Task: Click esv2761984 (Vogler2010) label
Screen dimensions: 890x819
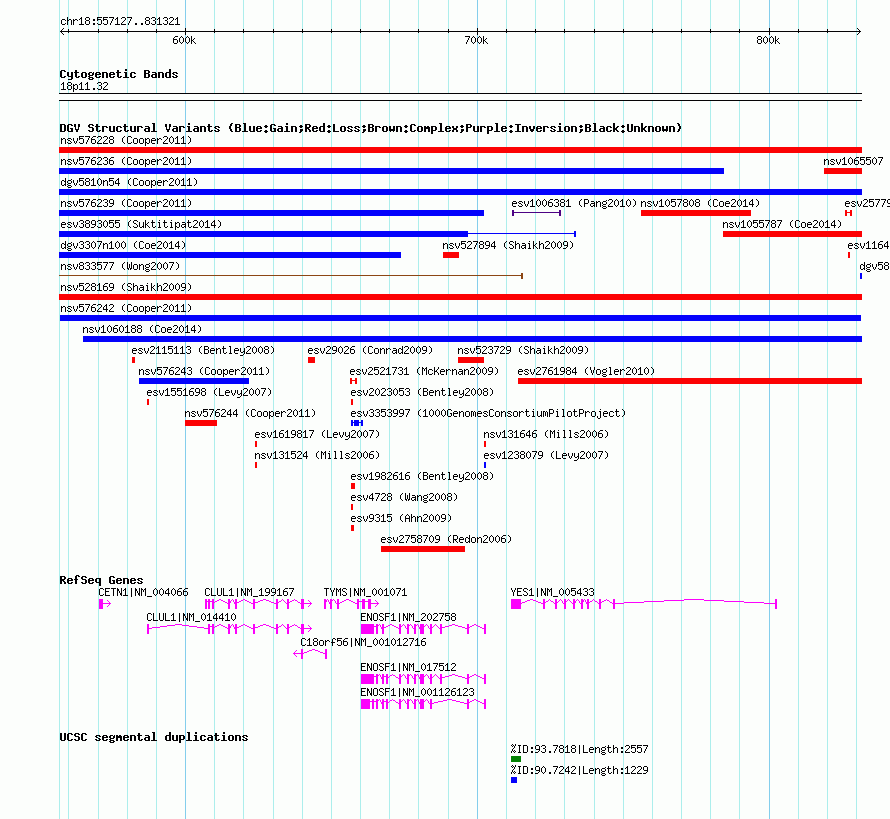Action: tap(586, 371)
